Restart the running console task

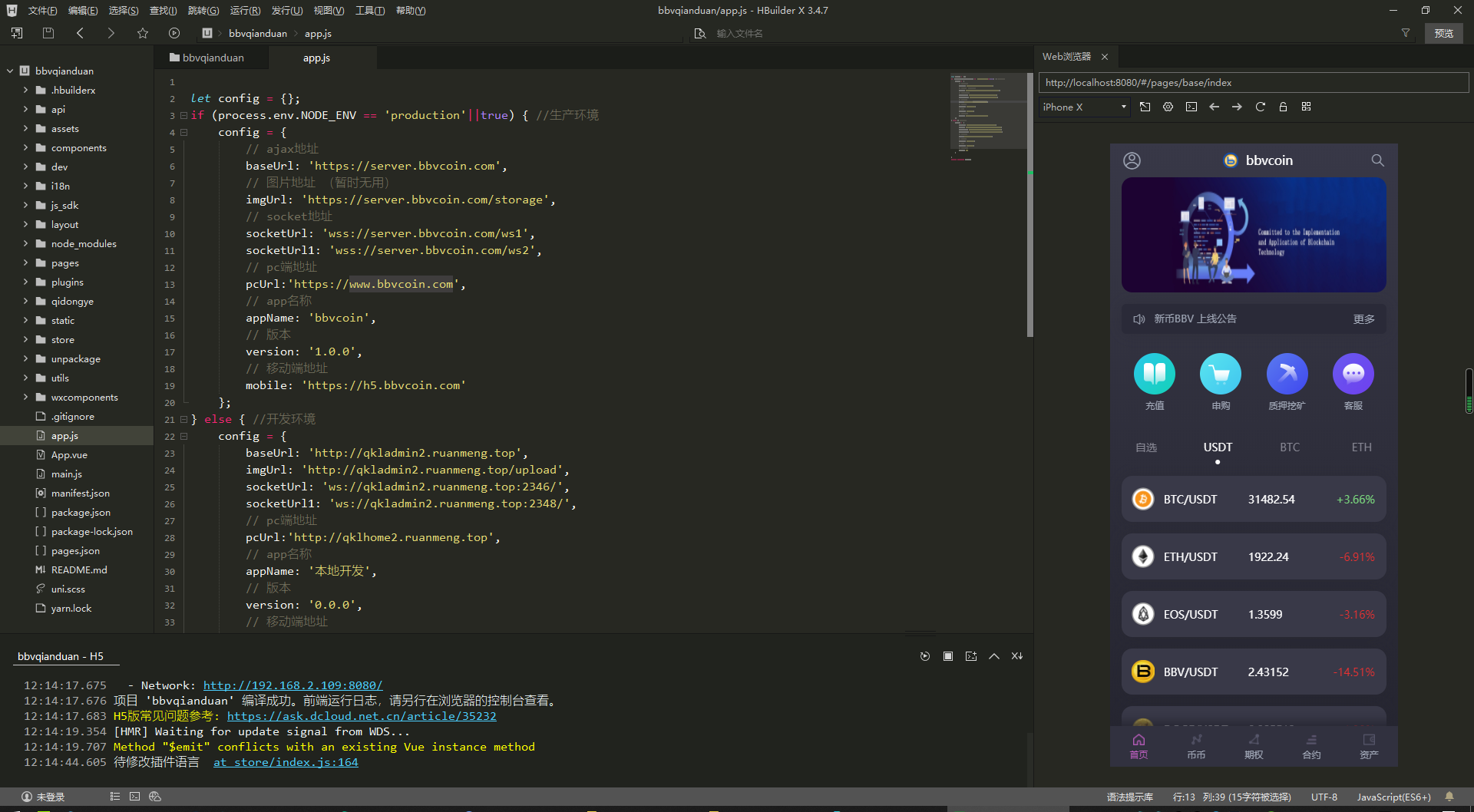(925, 656)
